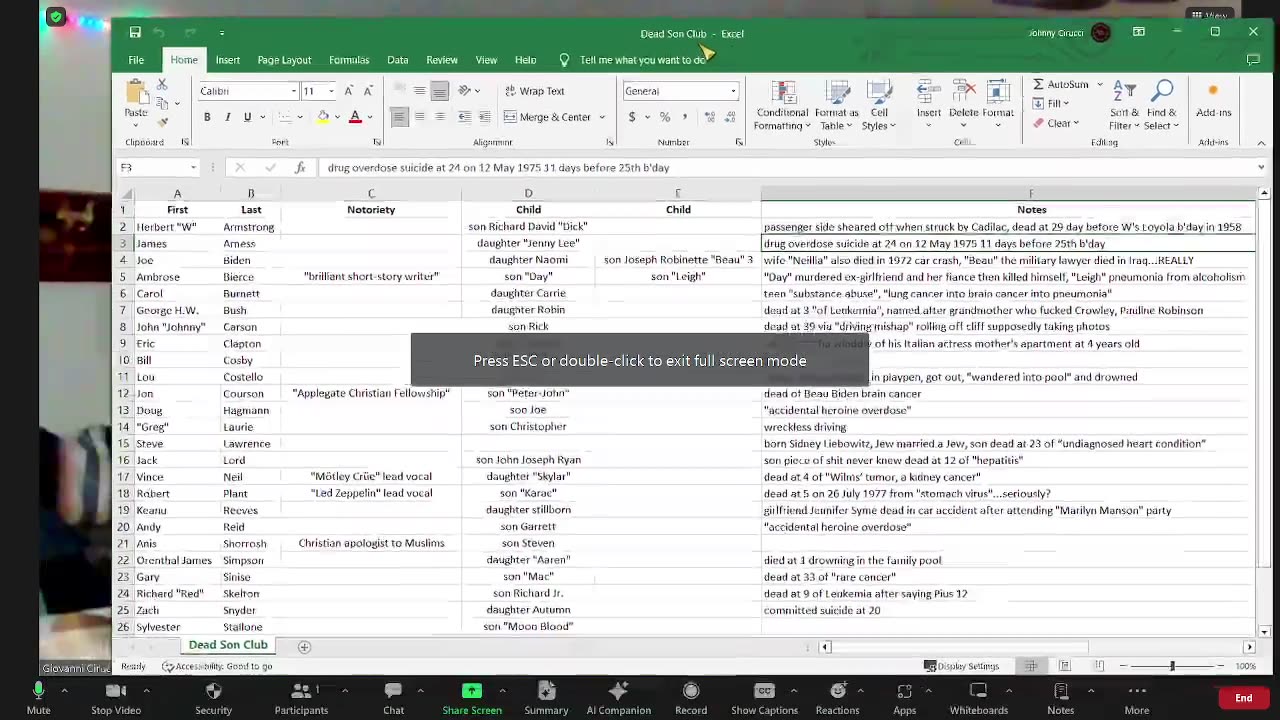1280x720 pixels.
Task: Toggle Align Left for the cell
Action: pyautogui.click(x=399, y=117)
